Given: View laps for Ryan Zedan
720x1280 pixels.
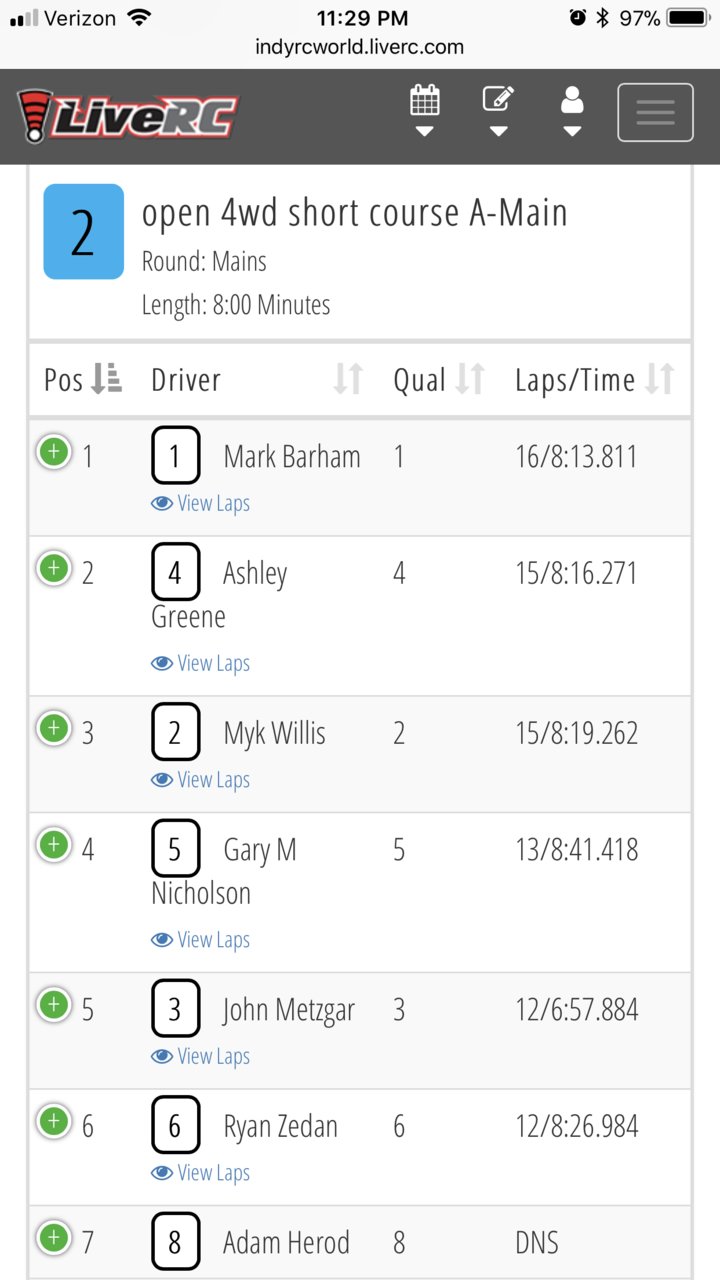Looking at the screenshot, I should coord(200,1173).
